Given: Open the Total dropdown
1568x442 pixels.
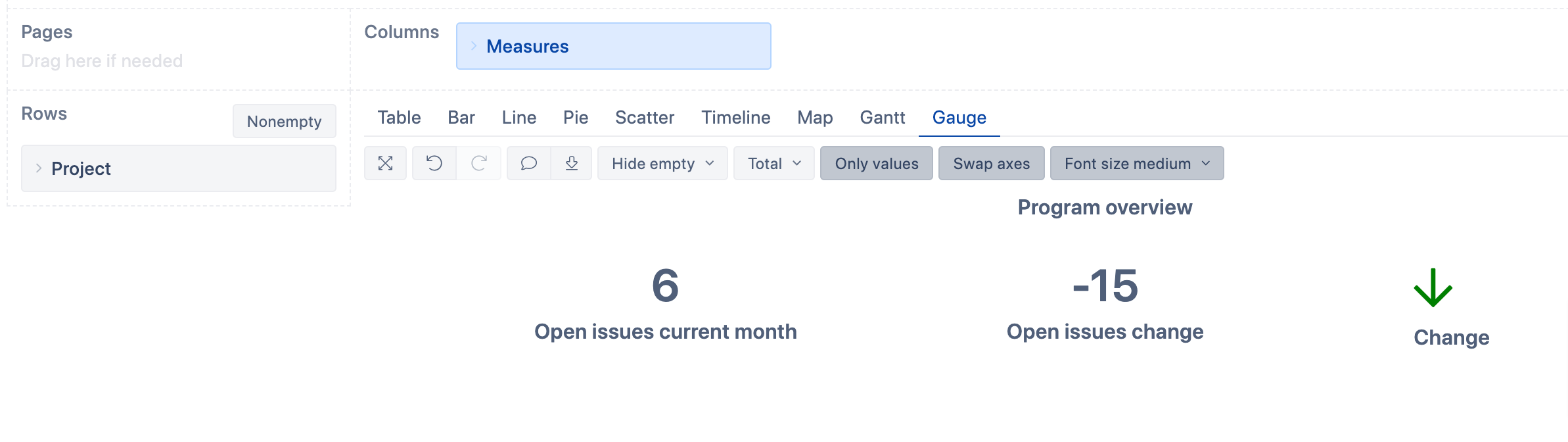Looking at the screenshot, I should click(x=774, y=163).
